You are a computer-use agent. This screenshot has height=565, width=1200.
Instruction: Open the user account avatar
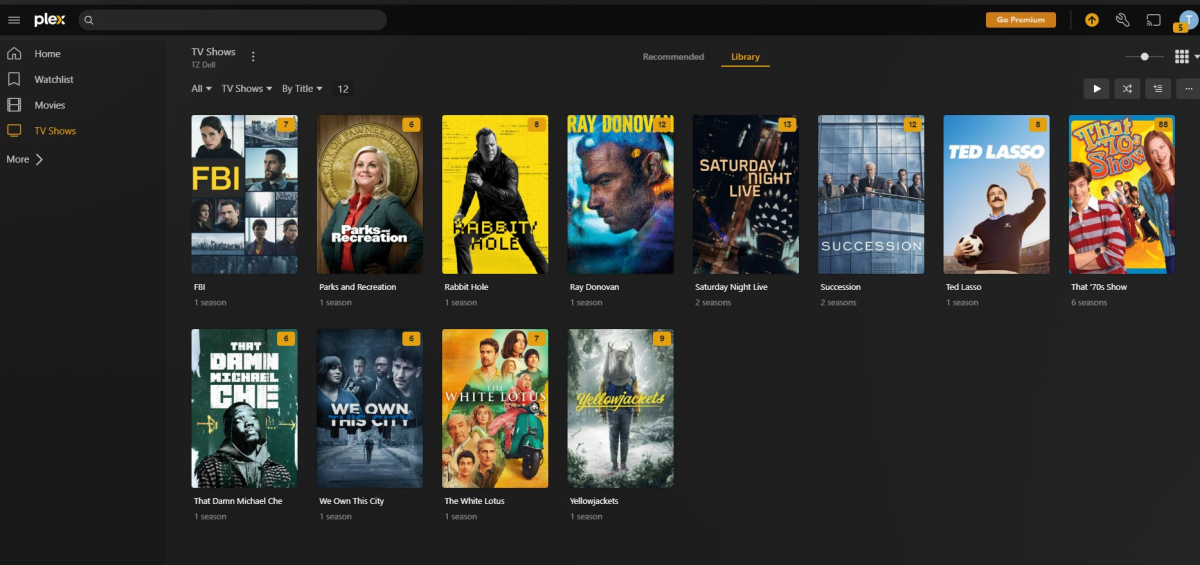[x=1186, y=20]
